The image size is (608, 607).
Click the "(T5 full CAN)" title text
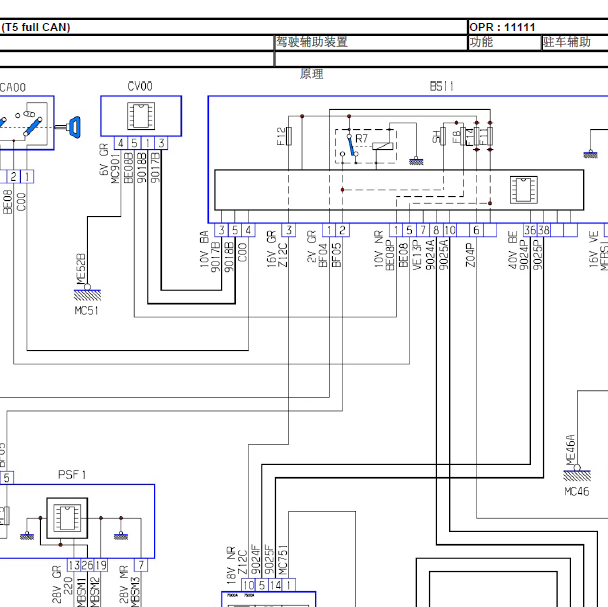pyautogui.click(x=35, y=27)
